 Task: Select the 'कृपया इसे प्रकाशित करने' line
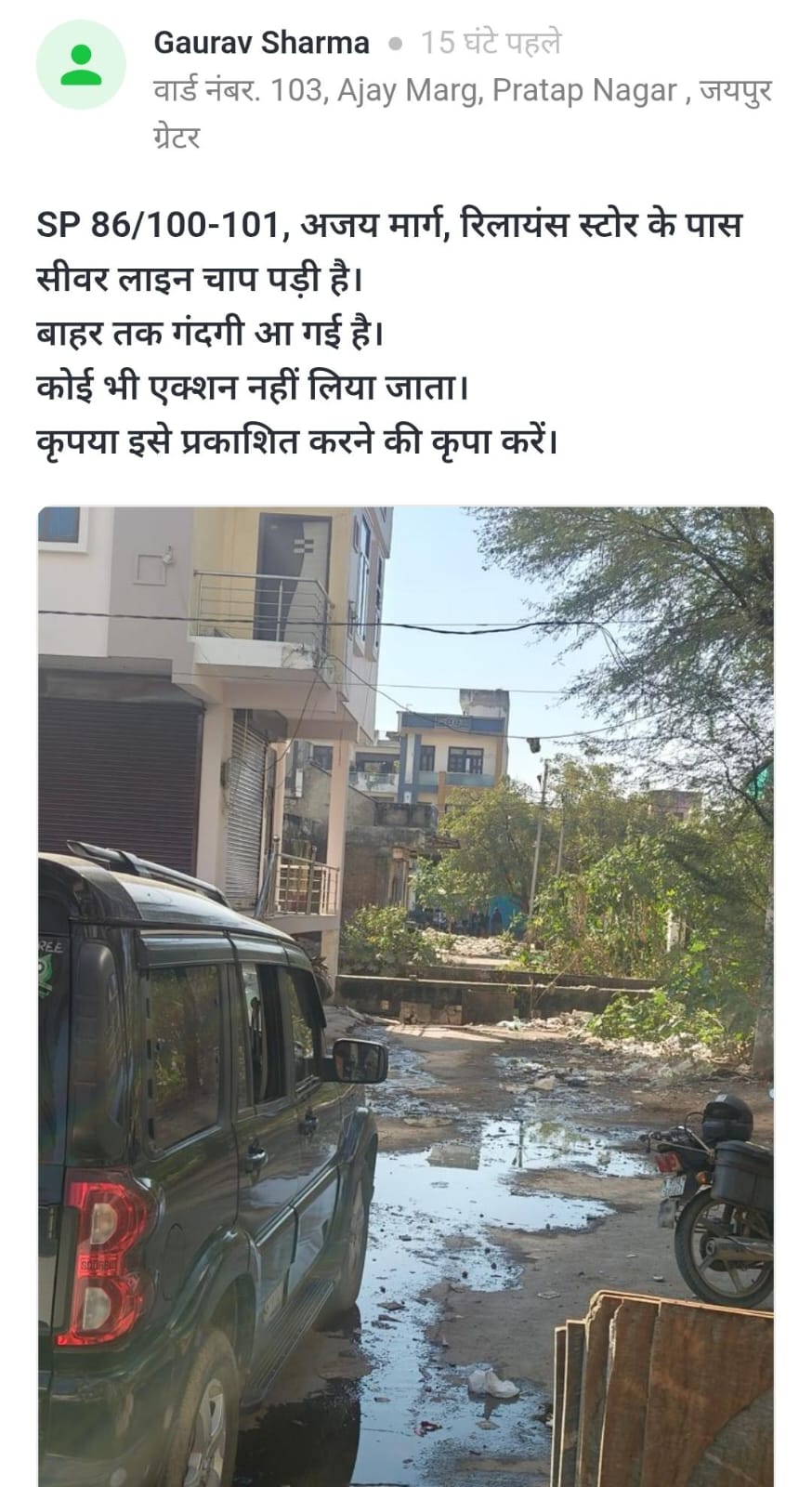tap(297, 440)
